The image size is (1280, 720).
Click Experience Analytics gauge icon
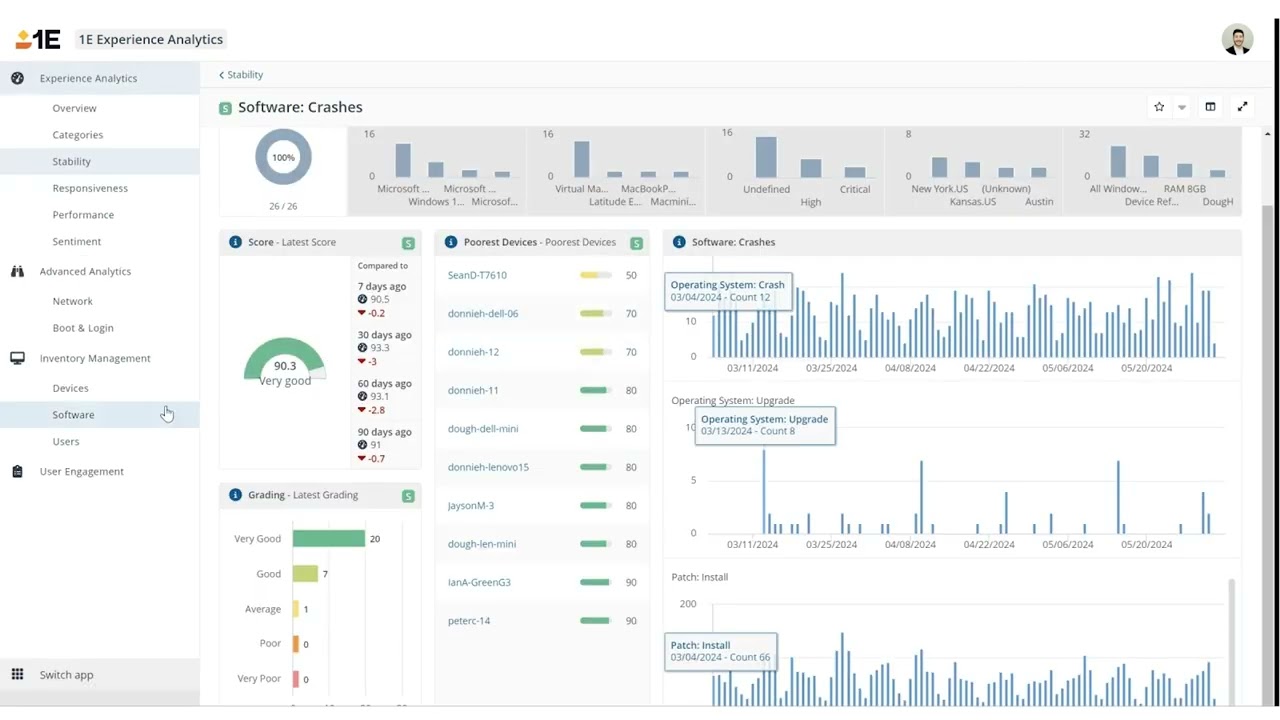coord(17,78)
